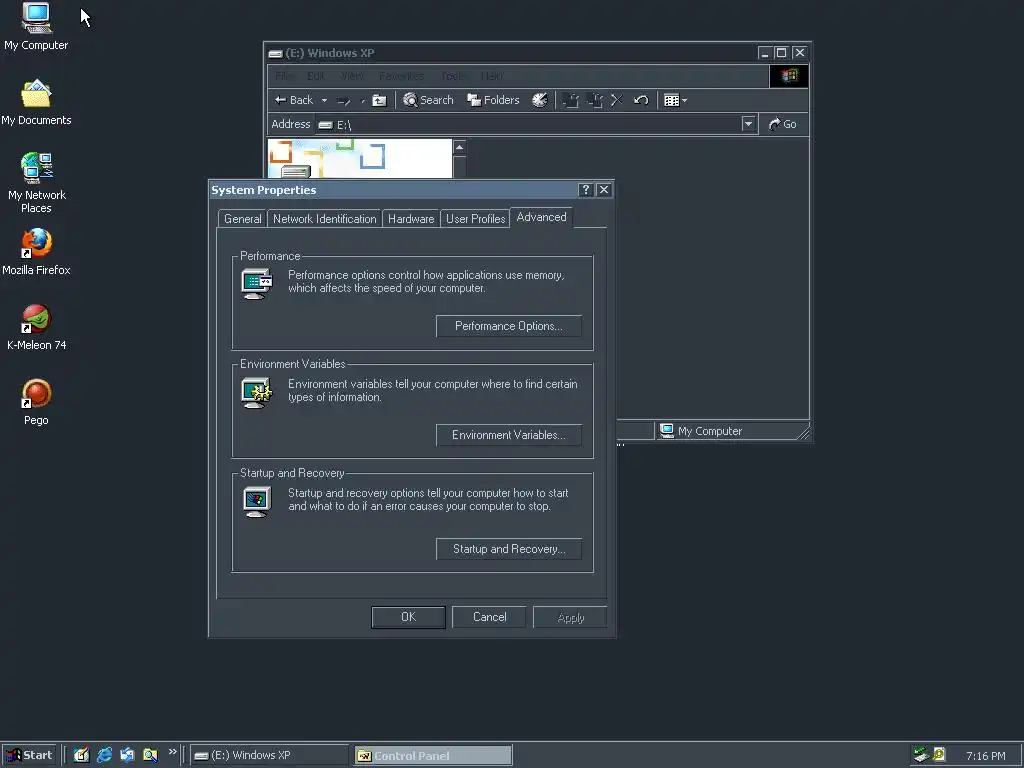Toggle the Folders pane in Explorer
1024x768 pixels.
(494, 100)
